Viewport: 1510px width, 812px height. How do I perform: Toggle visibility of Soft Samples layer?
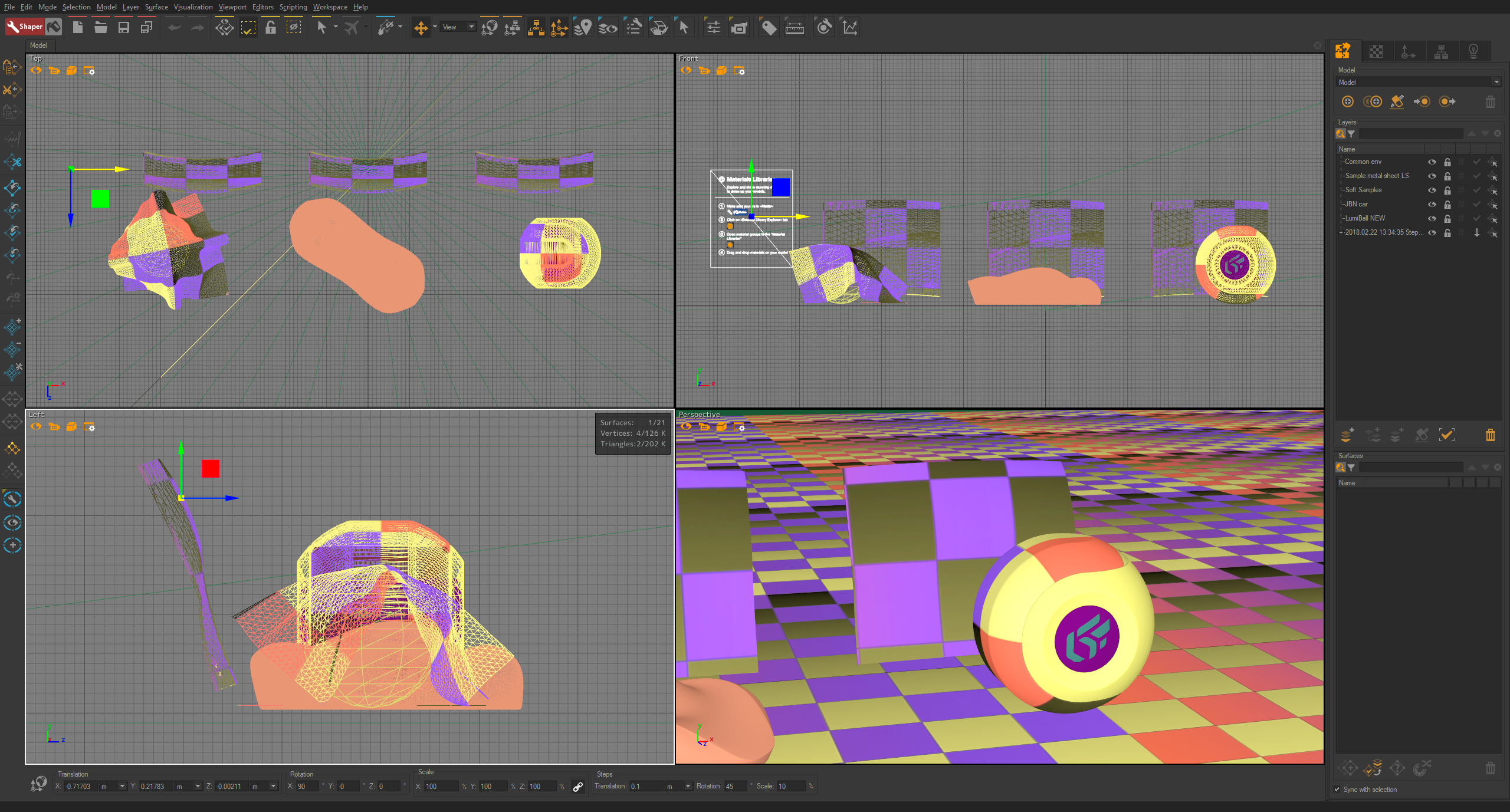coord(1432,190)
